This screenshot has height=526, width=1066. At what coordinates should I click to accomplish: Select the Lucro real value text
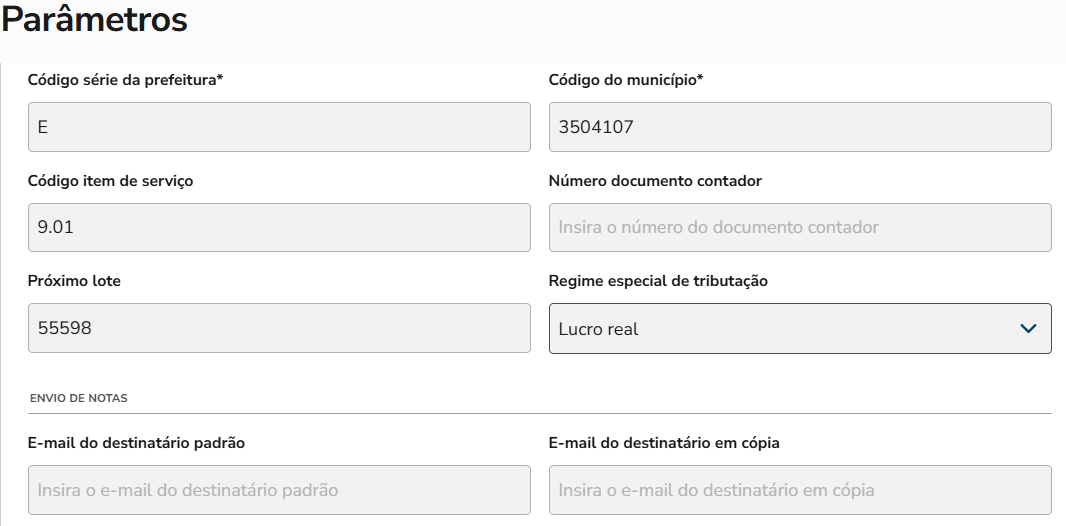coord(598,329)
